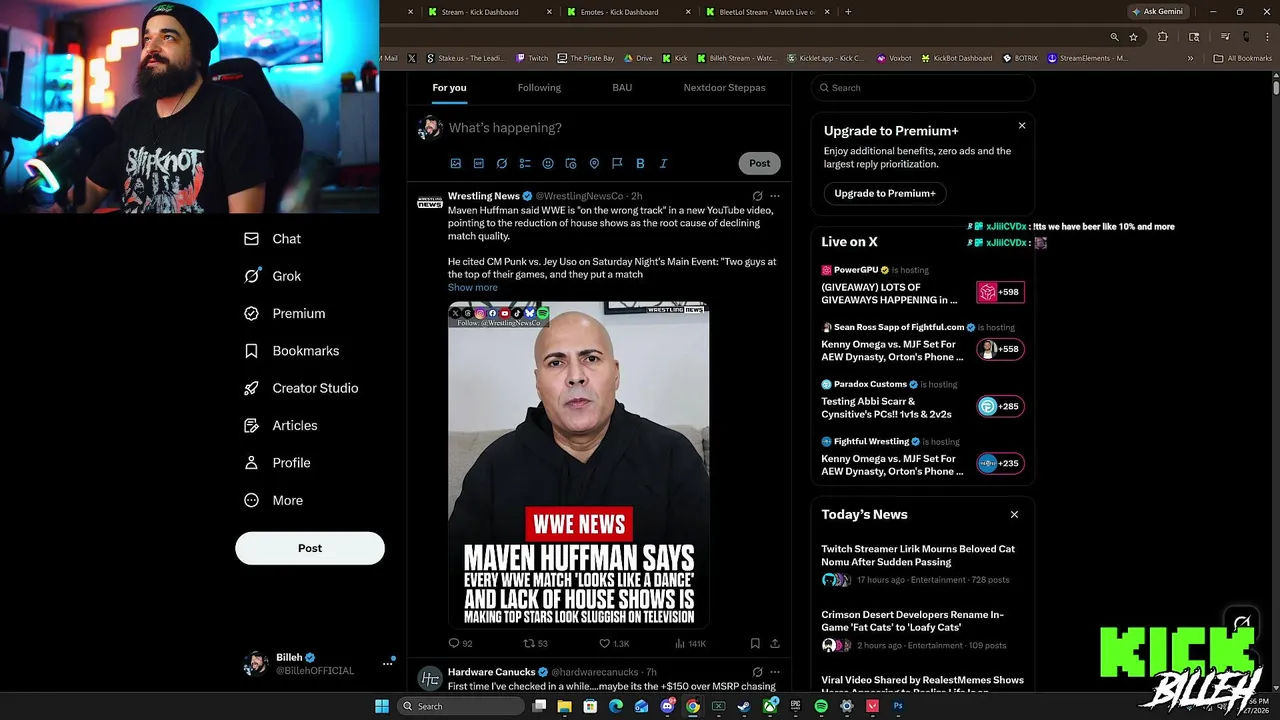Add media image to the new post

coord(456,163)
